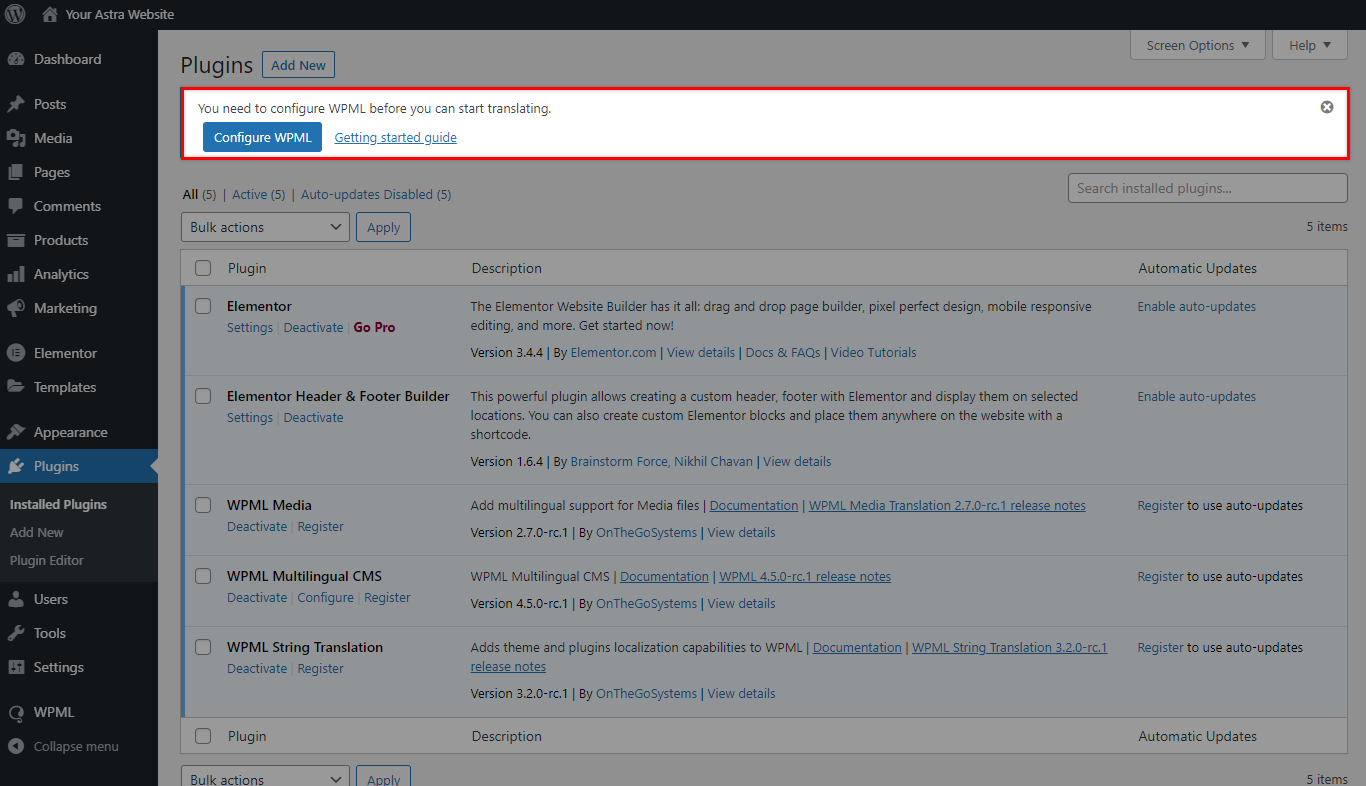Click the Users person icon
This screenshot has width=1366, height=786.
pyautogui.click(x=15, y=599)
